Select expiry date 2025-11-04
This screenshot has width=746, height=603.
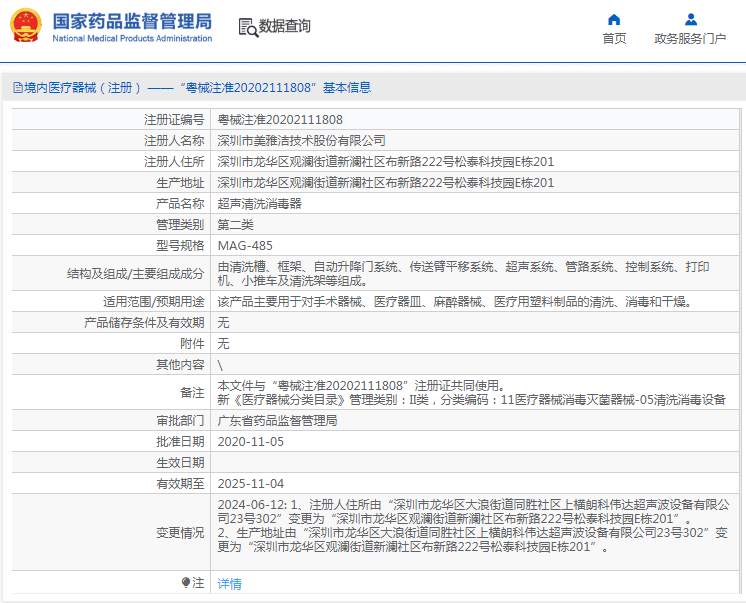click(250, 484)
